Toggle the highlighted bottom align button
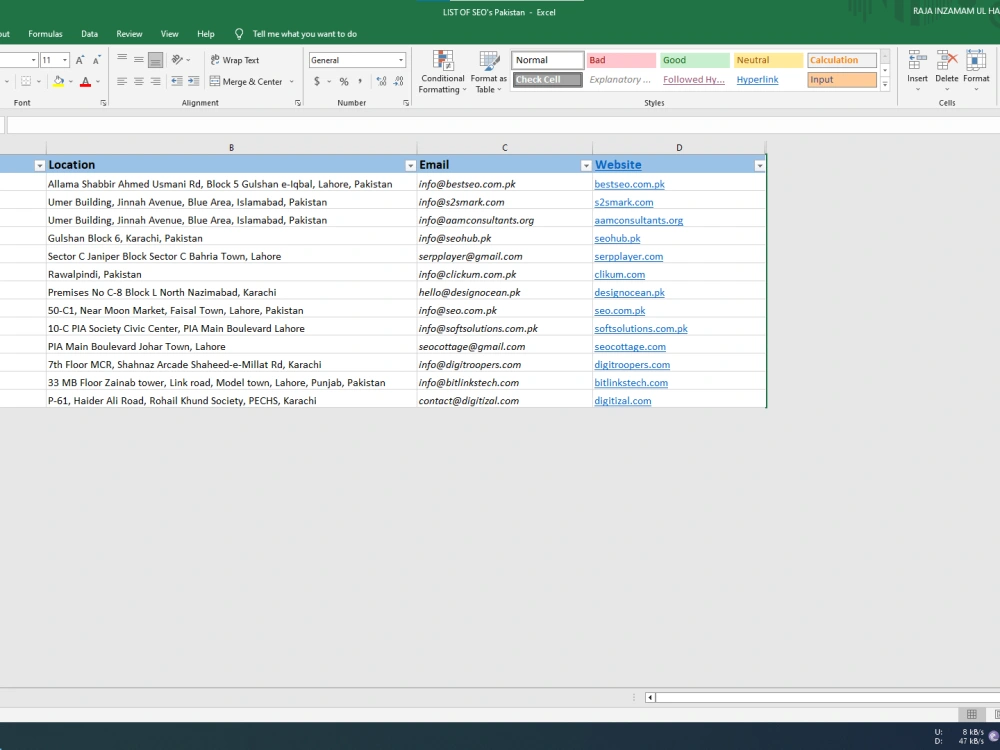Screen dimensions: 1000x750 coord(155,60)
